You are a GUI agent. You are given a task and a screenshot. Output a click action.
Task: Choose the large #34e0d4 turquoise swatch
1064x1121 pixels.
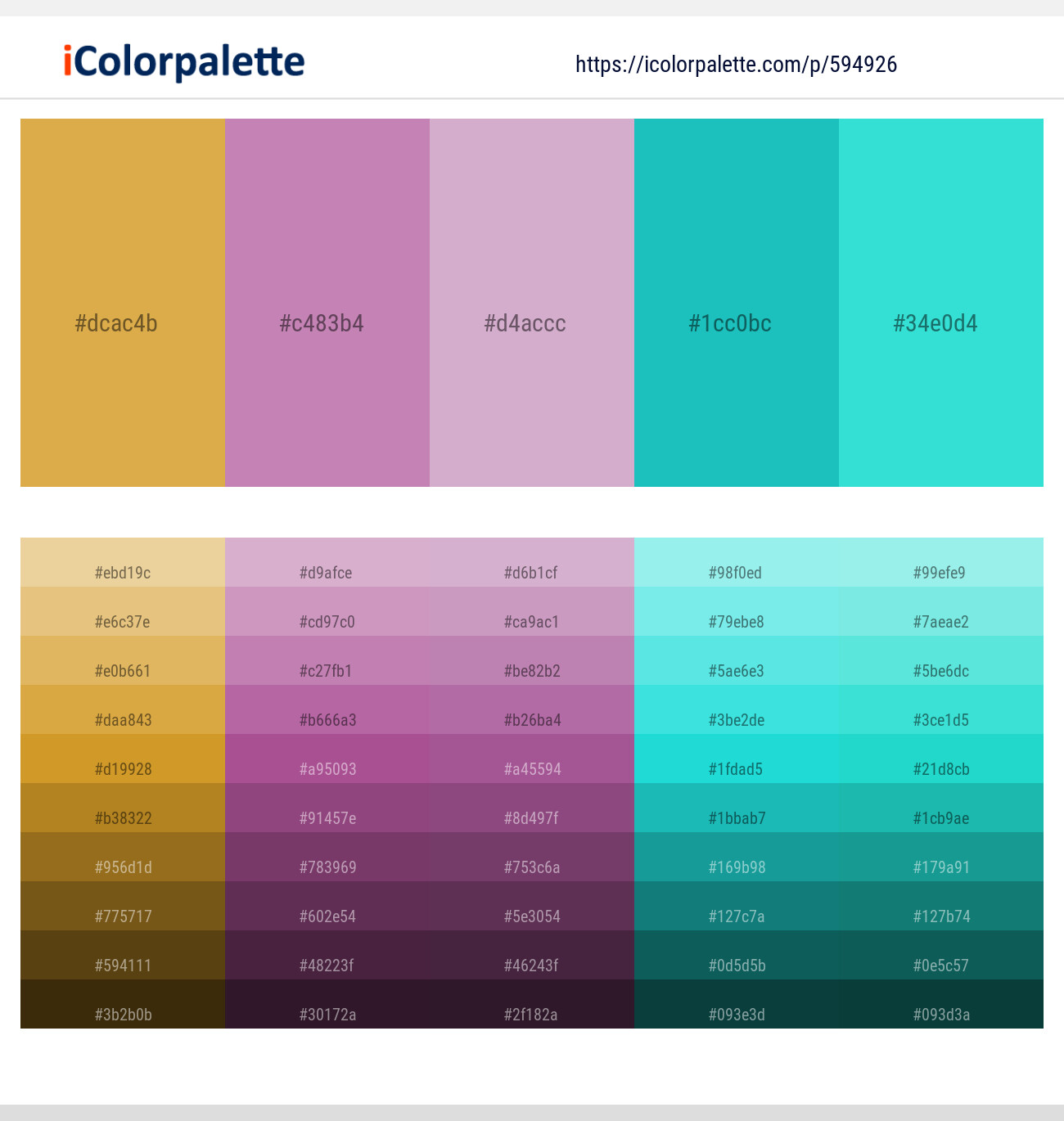coord(941,303)
